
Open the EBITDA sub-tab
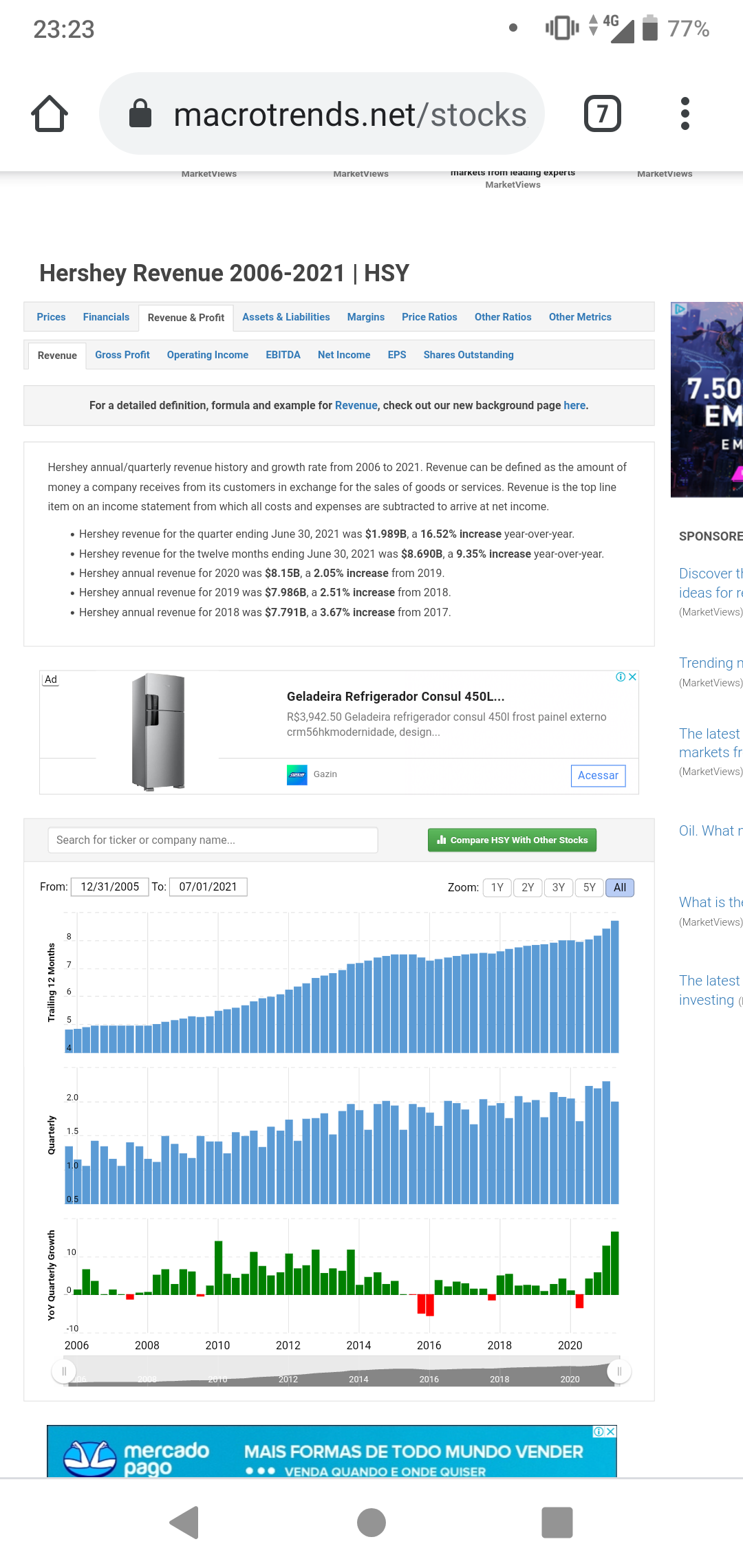283,355
